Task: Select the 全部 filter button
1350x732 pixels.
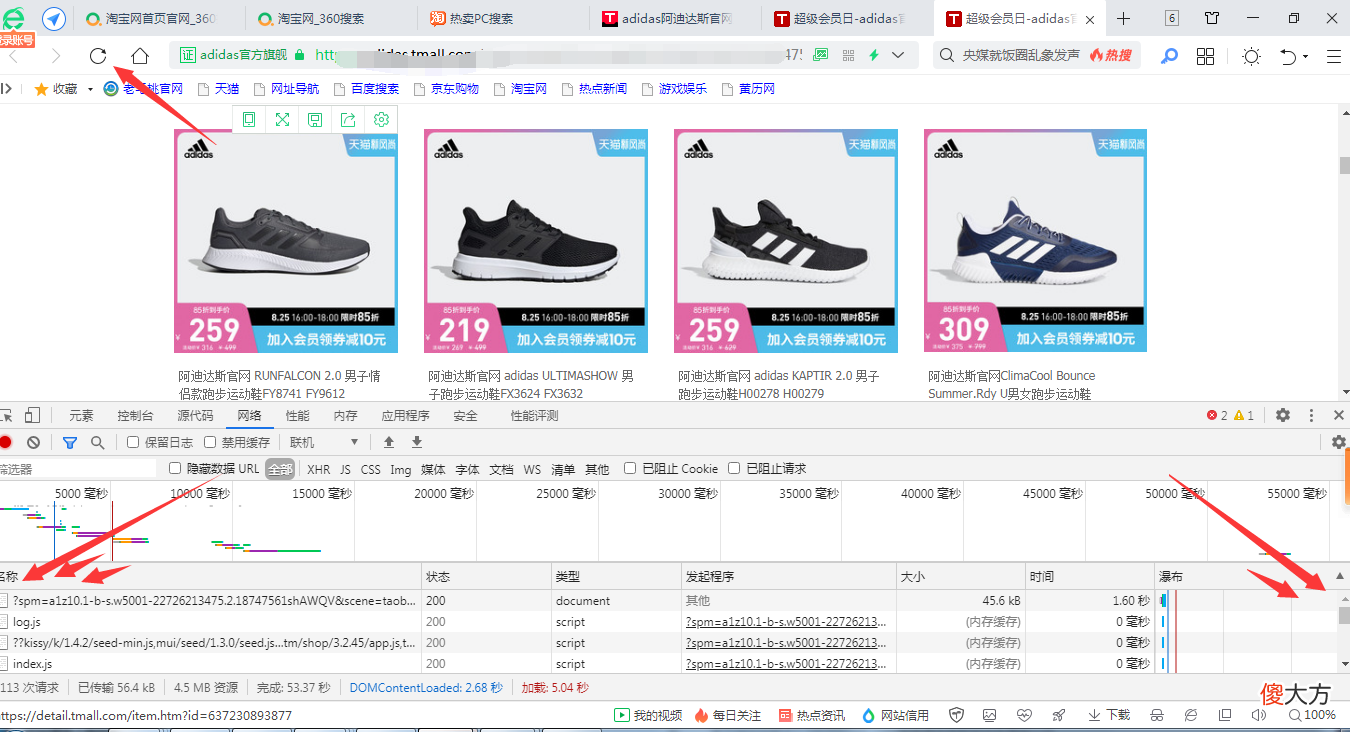Action: [x=280, y=469]
